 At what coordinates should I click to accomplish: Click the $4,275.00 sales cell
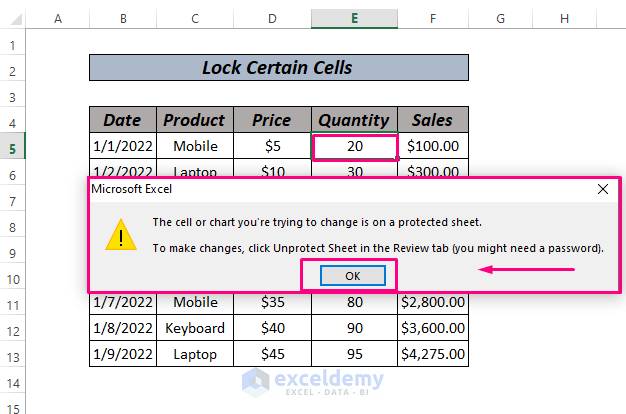click(432, 354)
